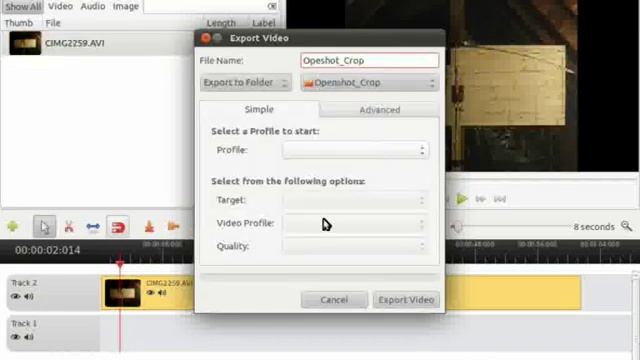Toggle Track 2 visibility eye icon
Viewport: 640px width, 360px height.
tap(16, 296)
